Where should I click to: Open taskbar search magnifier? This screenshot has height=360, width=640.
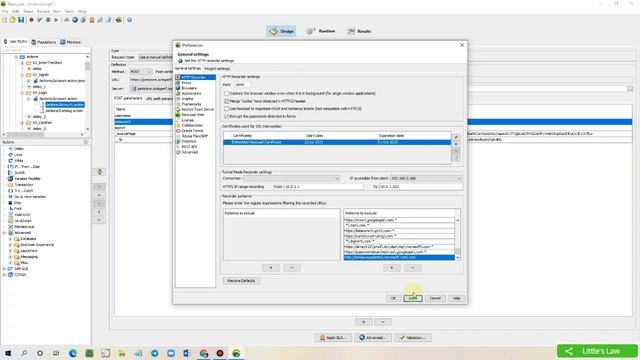(x=24, y=353)
